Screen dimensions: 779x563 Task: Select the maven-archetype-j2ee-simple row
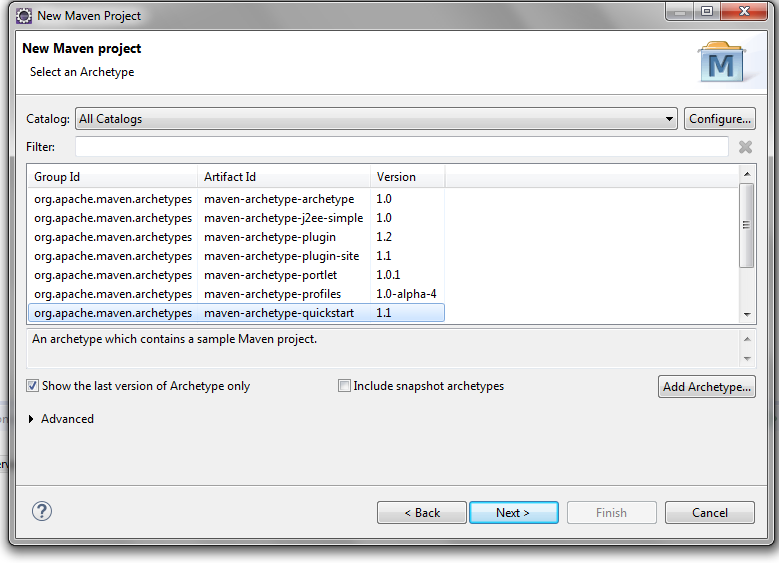[236, 218]
